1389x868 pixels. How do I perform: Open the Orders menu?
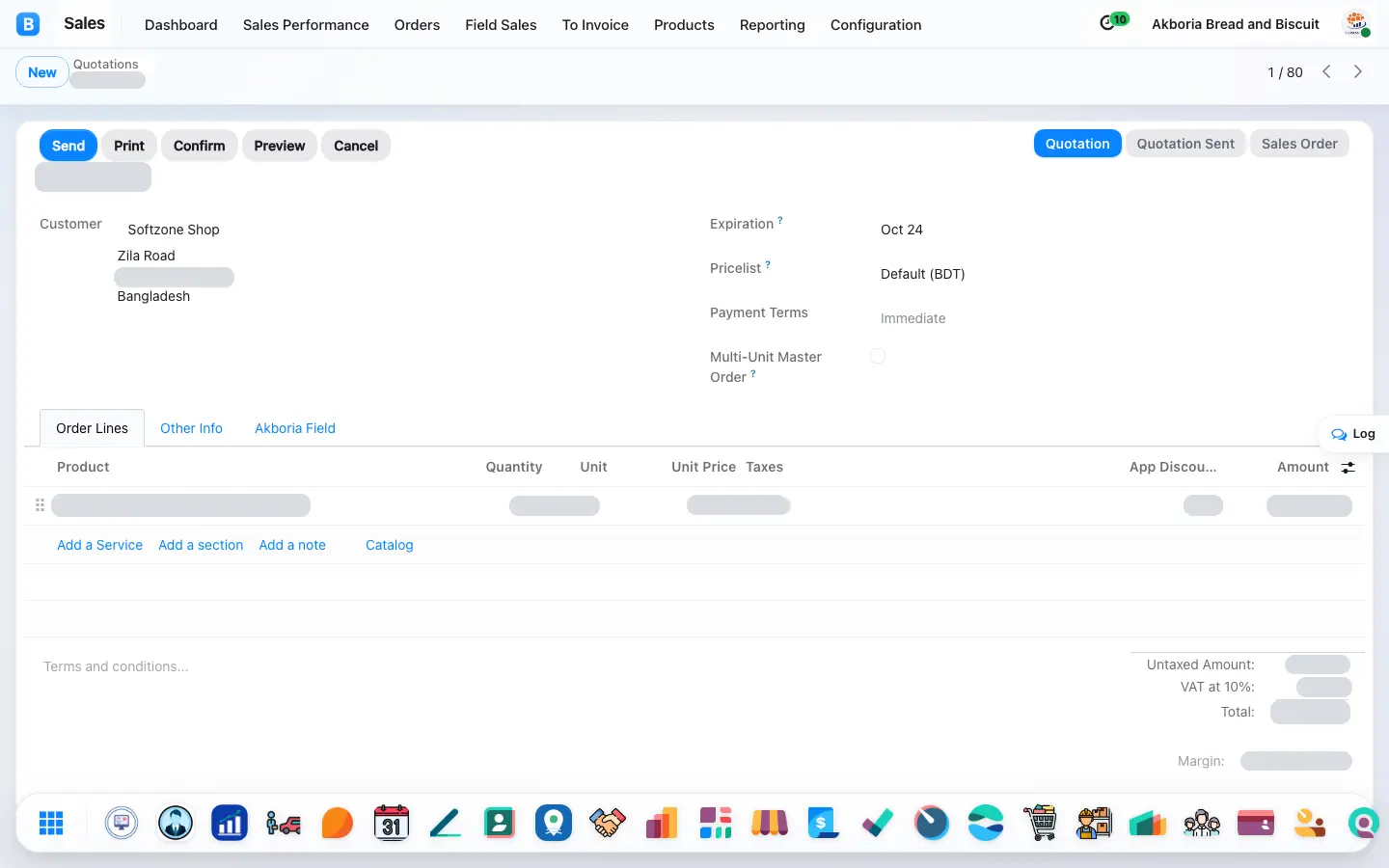[417, 25]
